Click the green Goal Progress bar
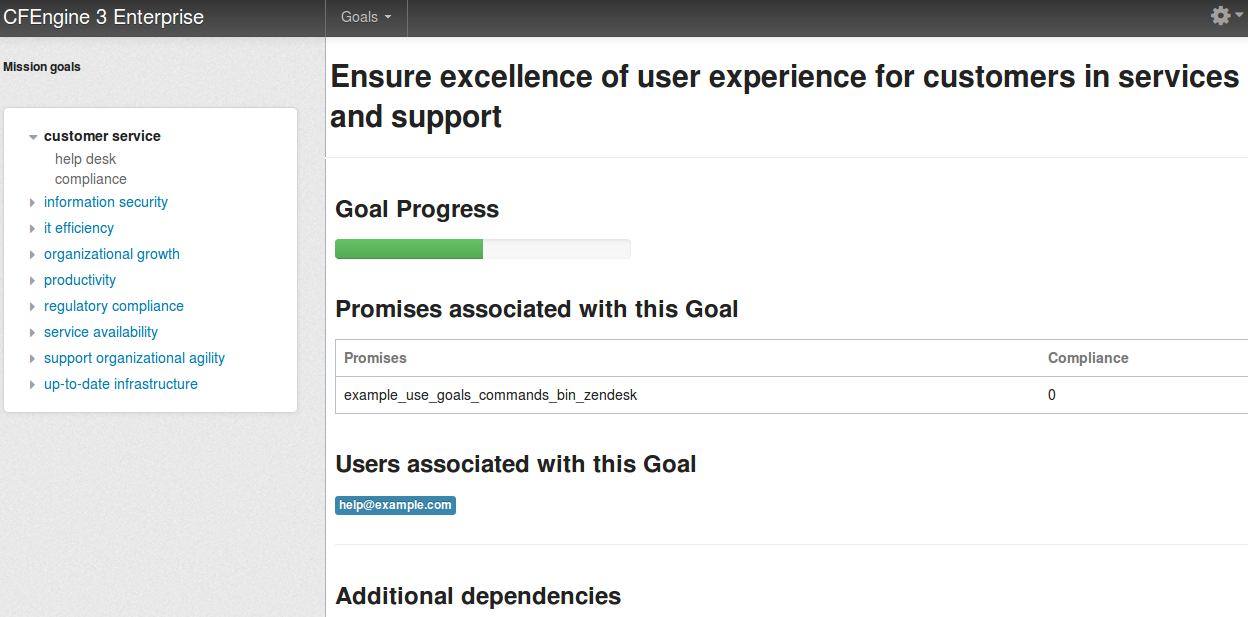The height and width of the screenshot is (617, 1248). pyautogui.click(x=409, y=249)
